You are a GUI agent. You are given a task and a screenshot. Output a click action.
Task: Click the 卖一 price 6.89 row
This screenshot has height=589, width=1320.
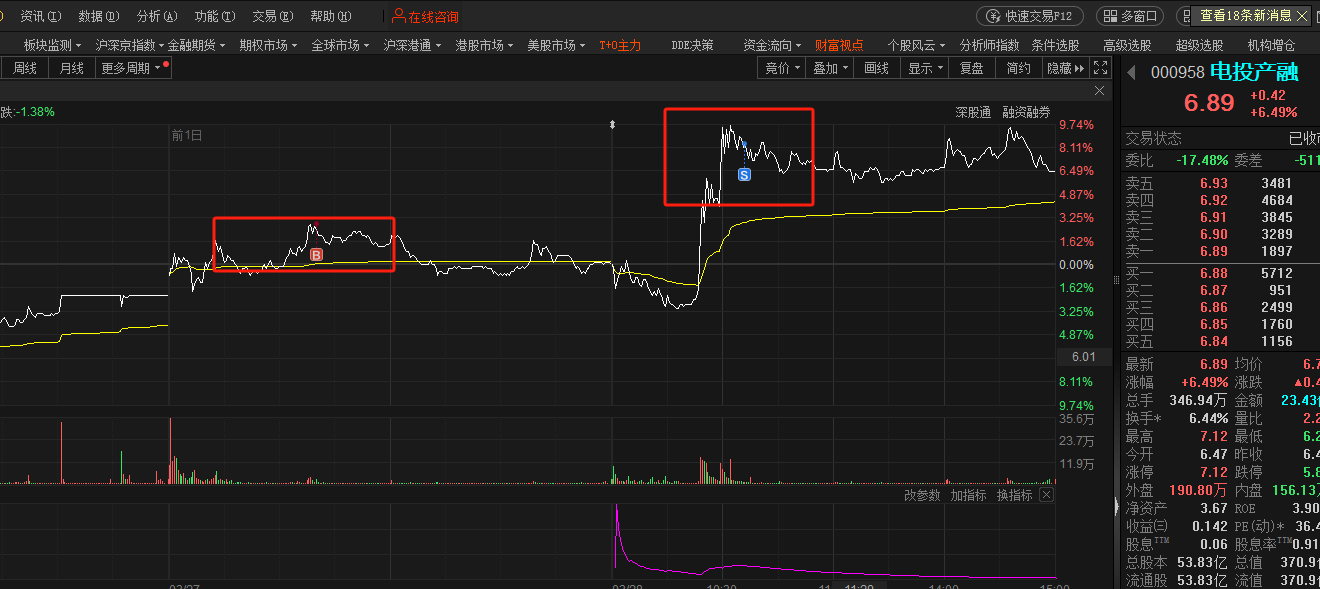1220,251
